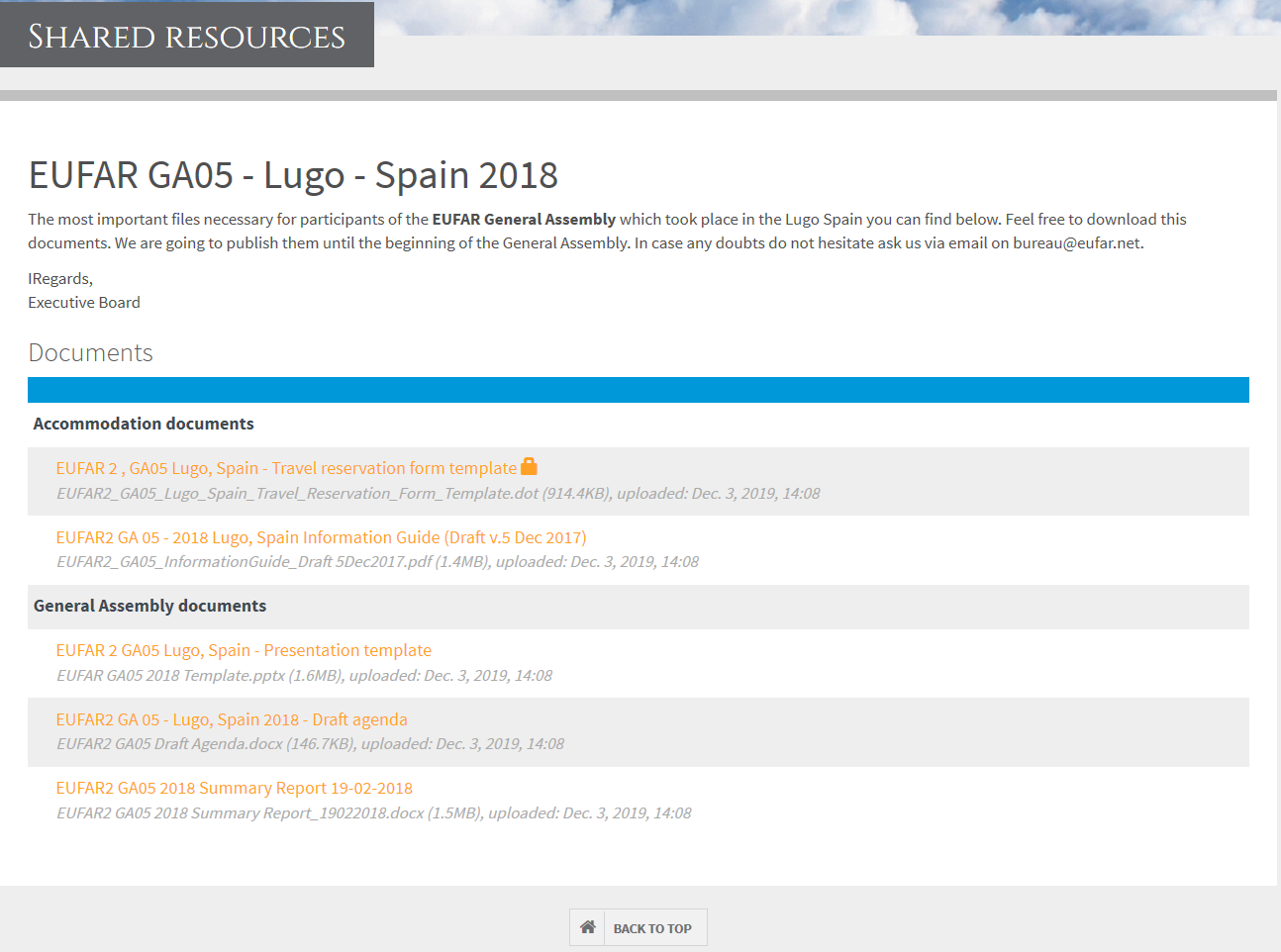1281x952 pixels.
Task: Open the Travel reservation form template link
Action: point(286,468)
